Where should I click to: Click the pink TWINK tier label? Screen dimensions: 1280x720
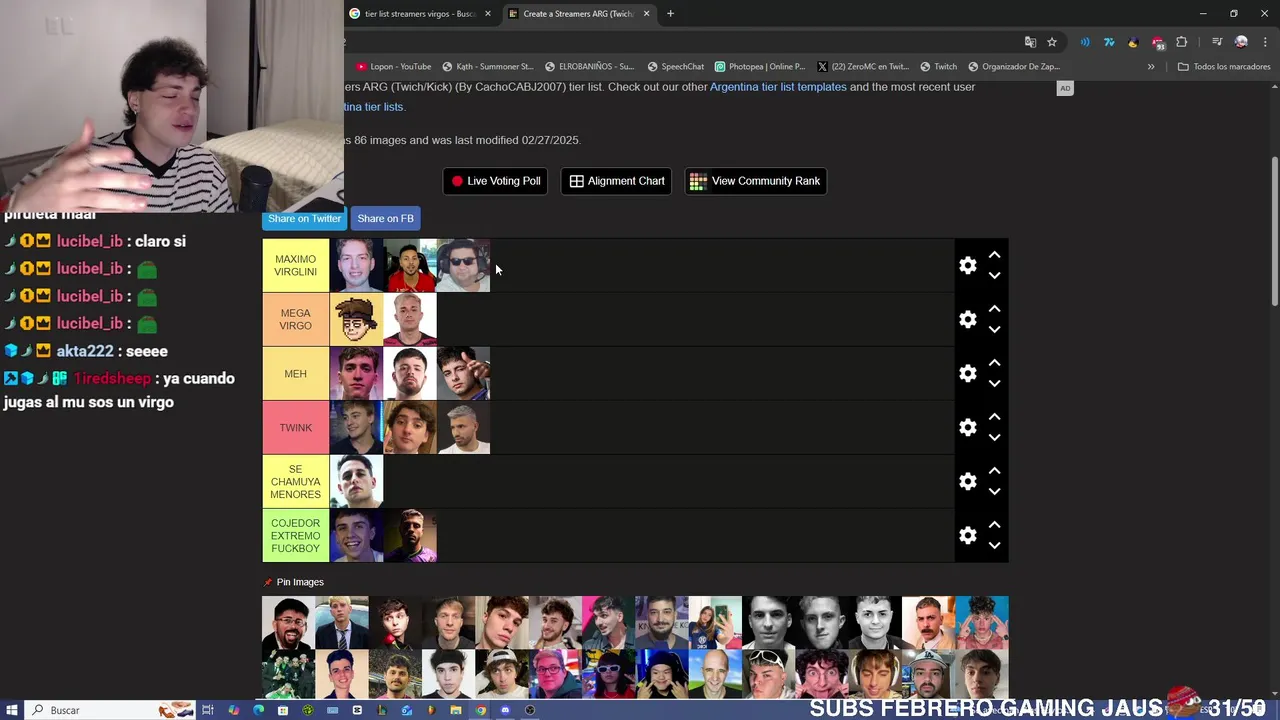coord(296,428)
